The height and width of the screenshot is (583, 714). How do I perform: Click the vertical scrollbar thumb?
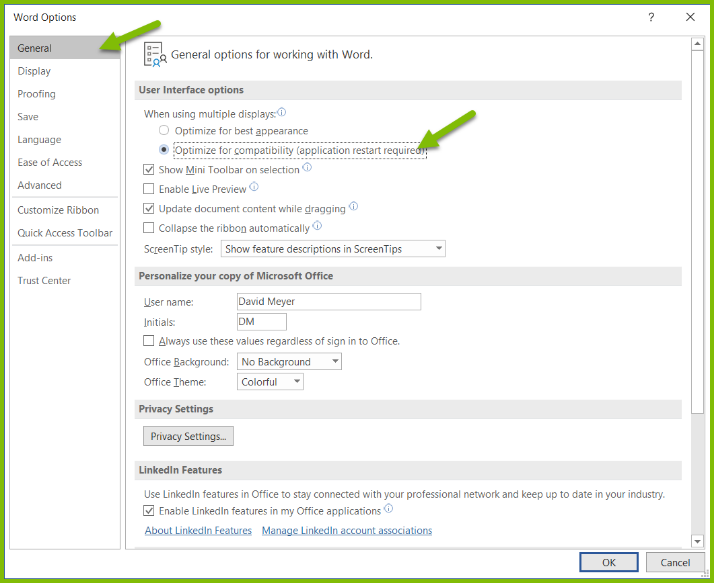tap(697, 232)
